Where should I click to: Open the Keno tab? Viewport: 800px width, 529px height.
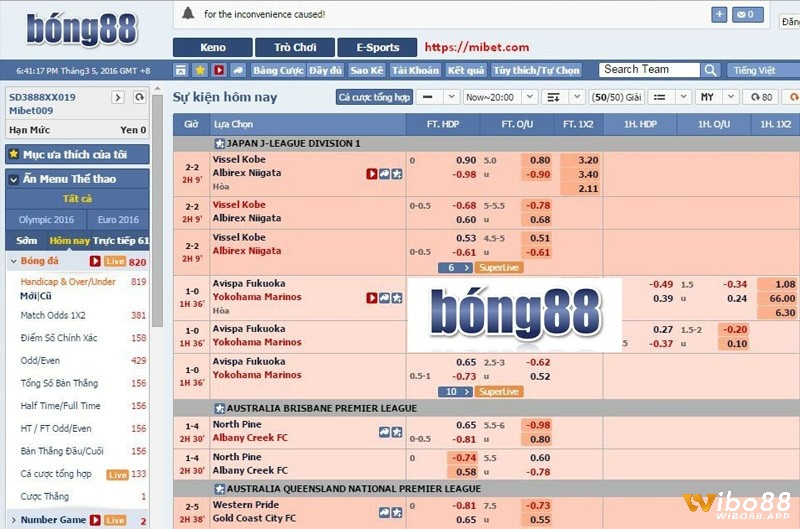[x=213, y=47]
